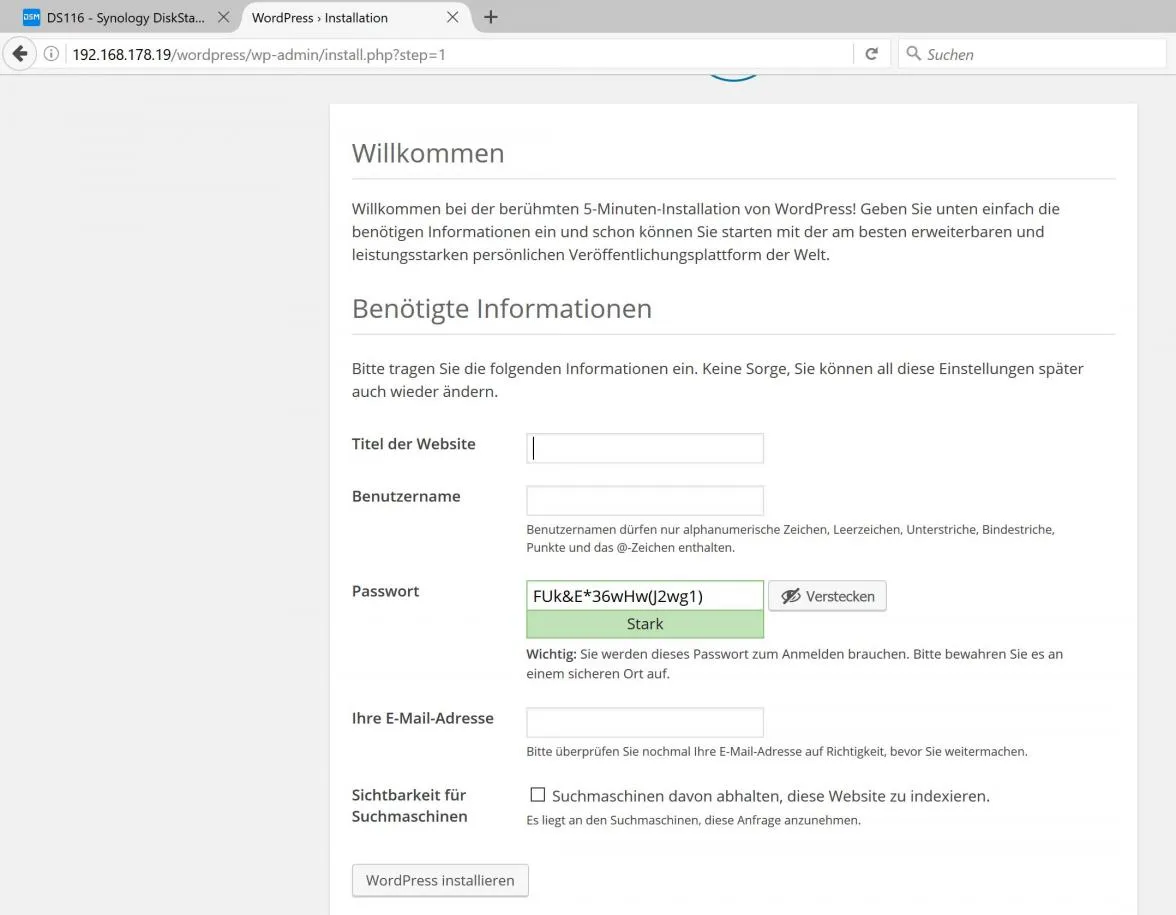Hide password with Verstecken button

827,596
